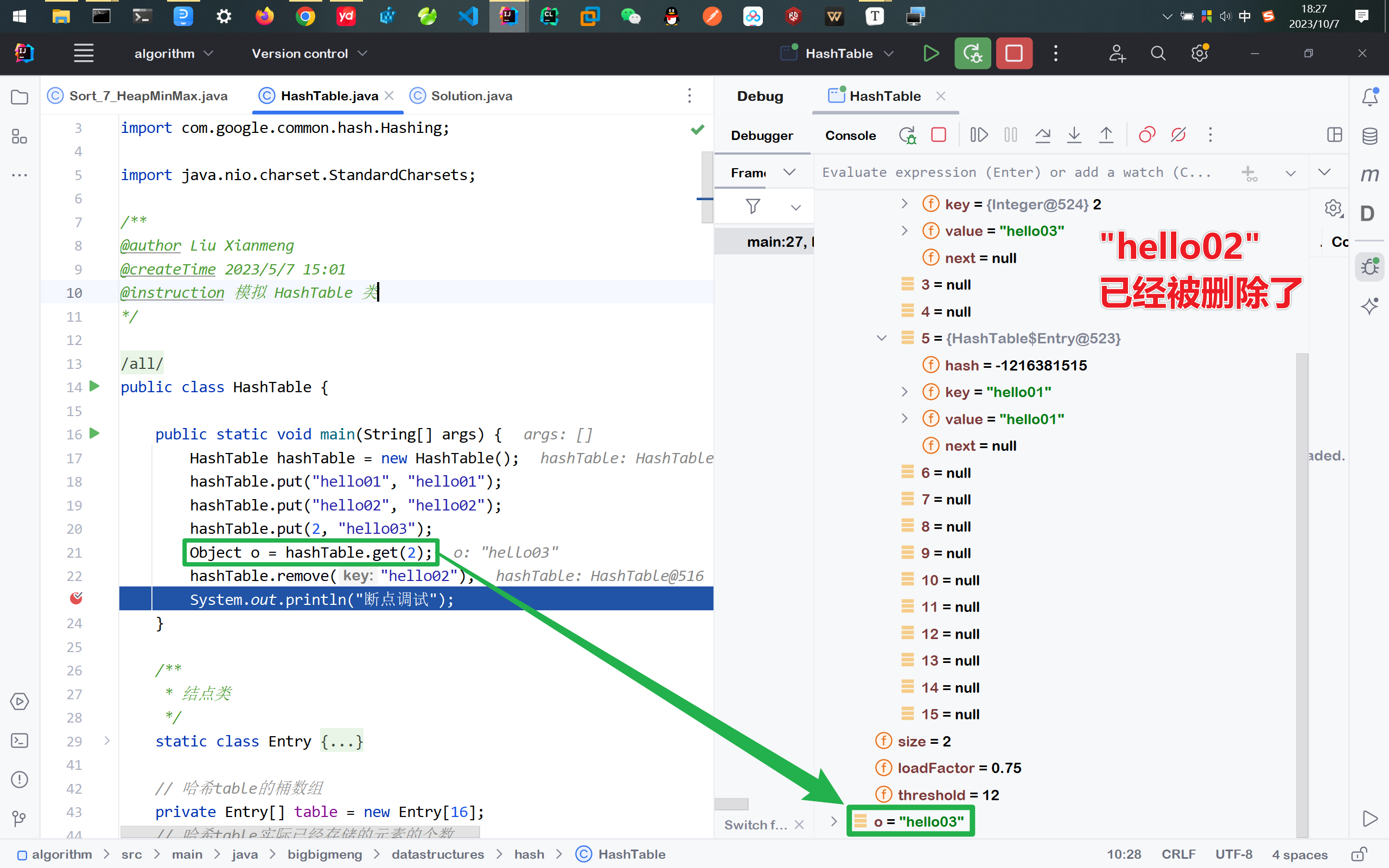
Task: Expand the key = {Integer@524} 2 node
Action: (904, 204)
